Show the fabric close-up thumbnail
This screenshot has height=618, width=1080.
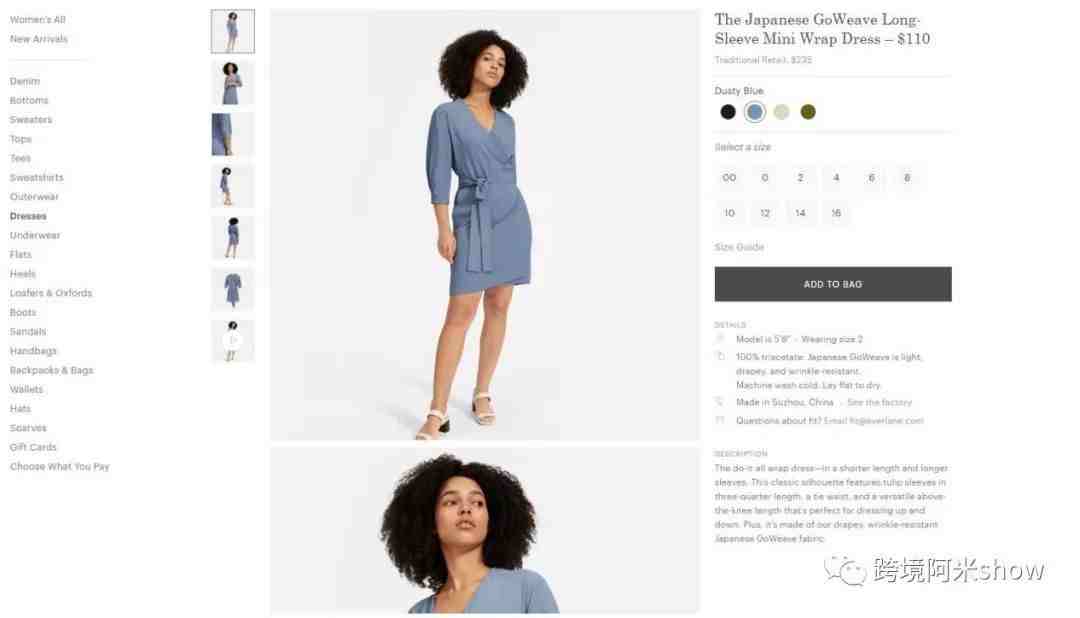point(233,134)
